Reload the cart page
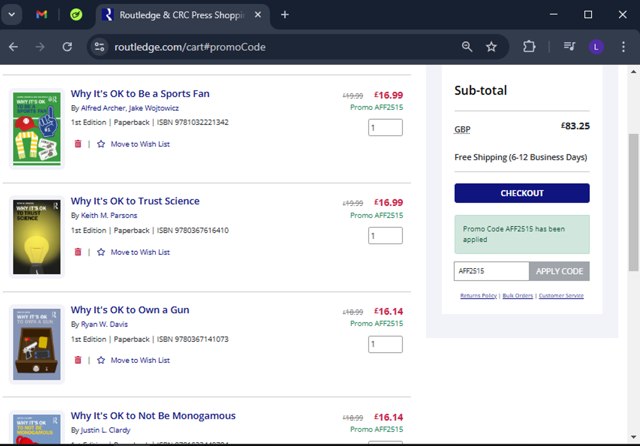The height and width of the screenshot is (446, 640). 67,47
